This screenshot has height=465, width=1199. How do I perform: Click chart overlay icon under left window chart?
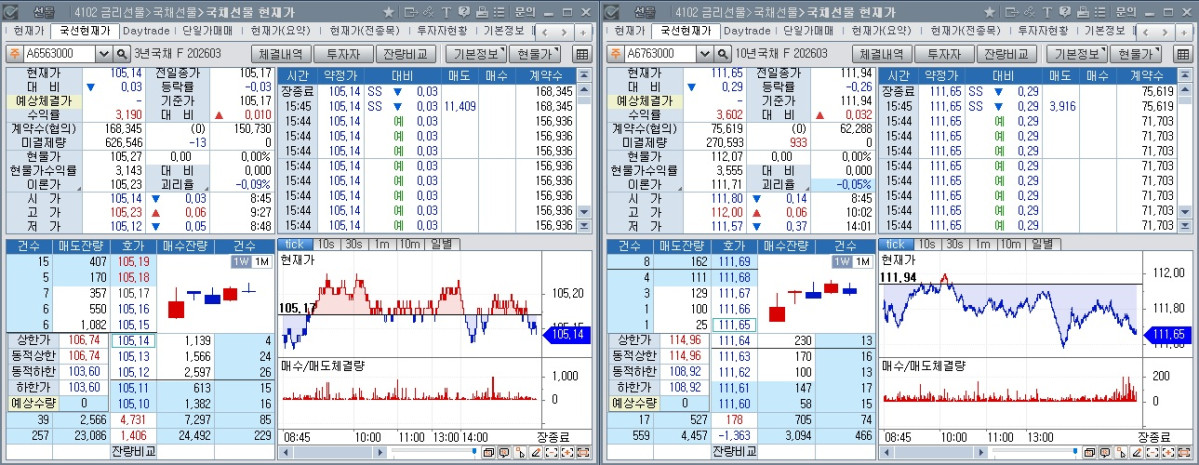pyautogui.click(x=489, y=453)
